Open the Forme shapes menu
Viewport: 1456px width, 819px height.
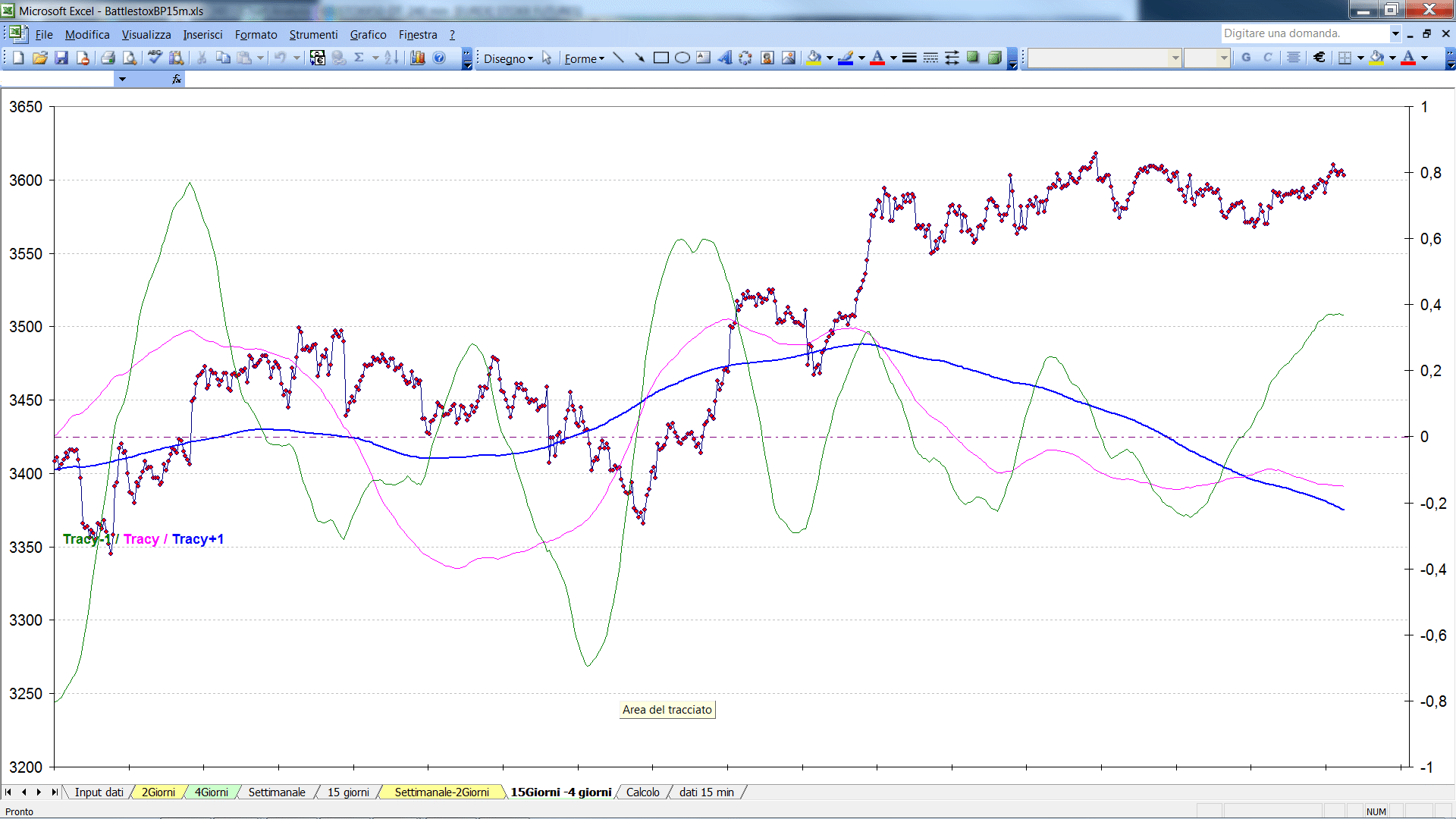(584, 58)
